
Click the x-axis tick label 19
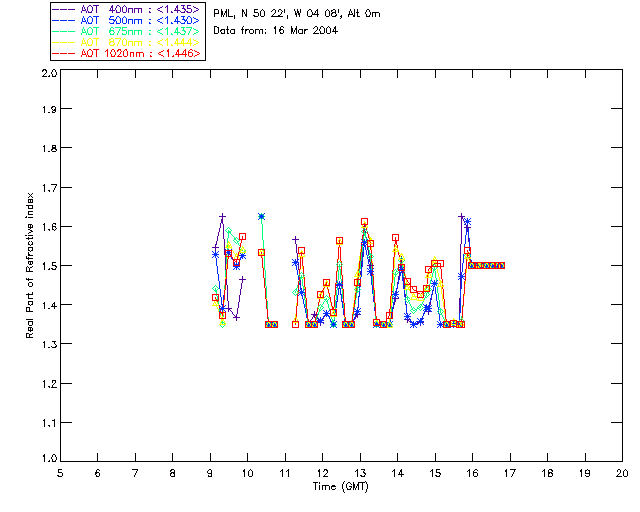585,473
